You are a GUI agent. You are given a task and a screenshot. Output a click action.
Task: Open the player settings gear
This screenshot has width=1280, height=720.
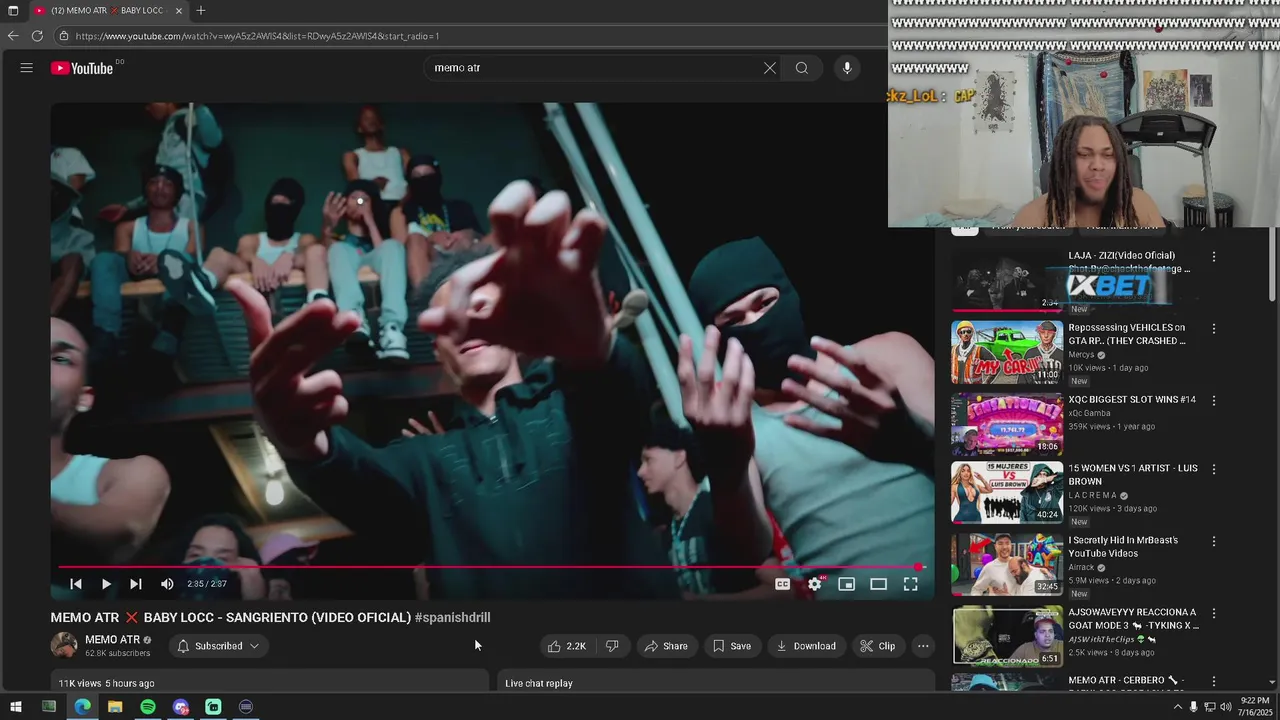point(815,584)
